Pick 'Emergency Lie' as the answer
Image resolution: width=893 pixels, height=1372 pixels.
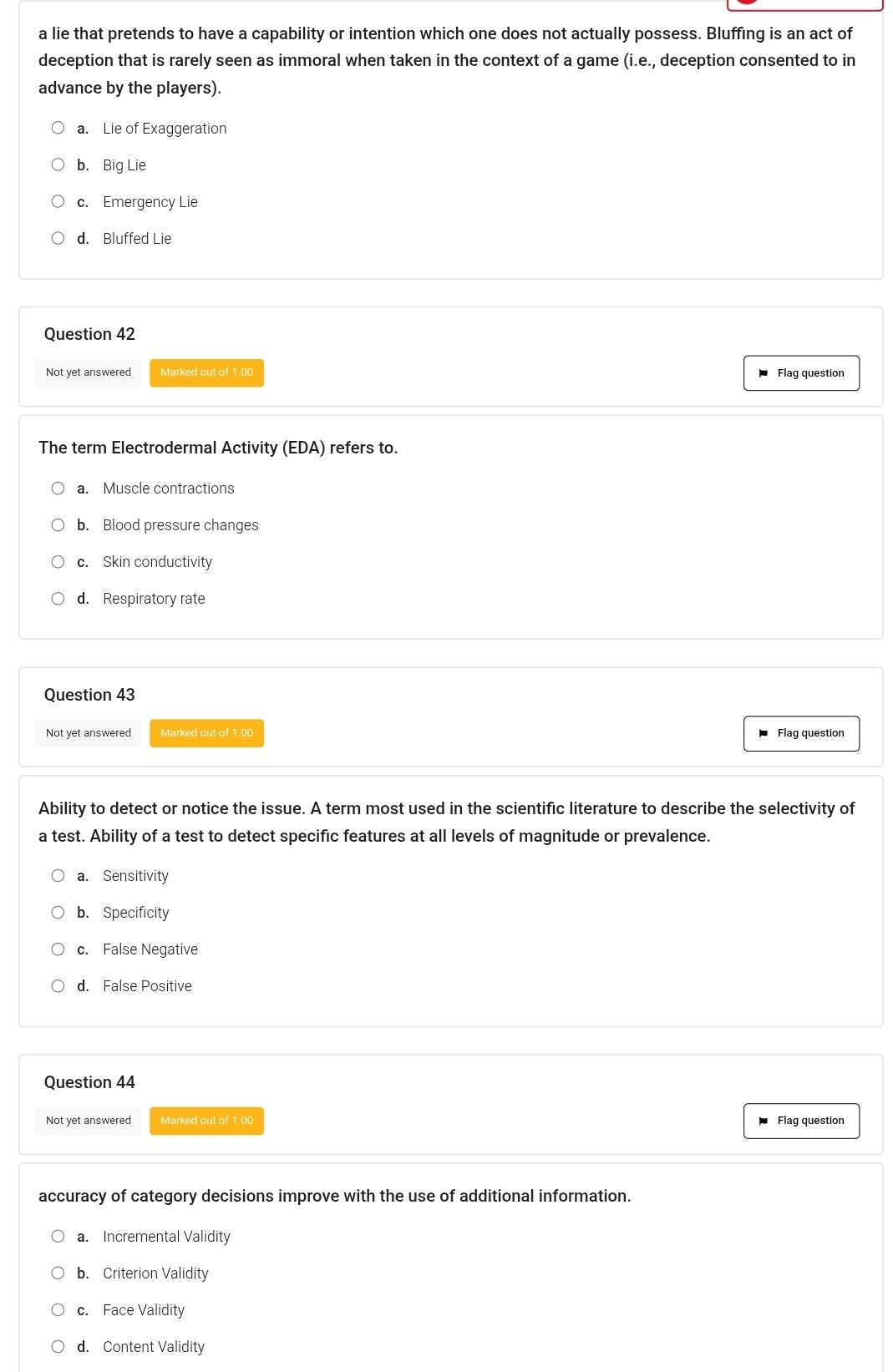tap(58, 201)
